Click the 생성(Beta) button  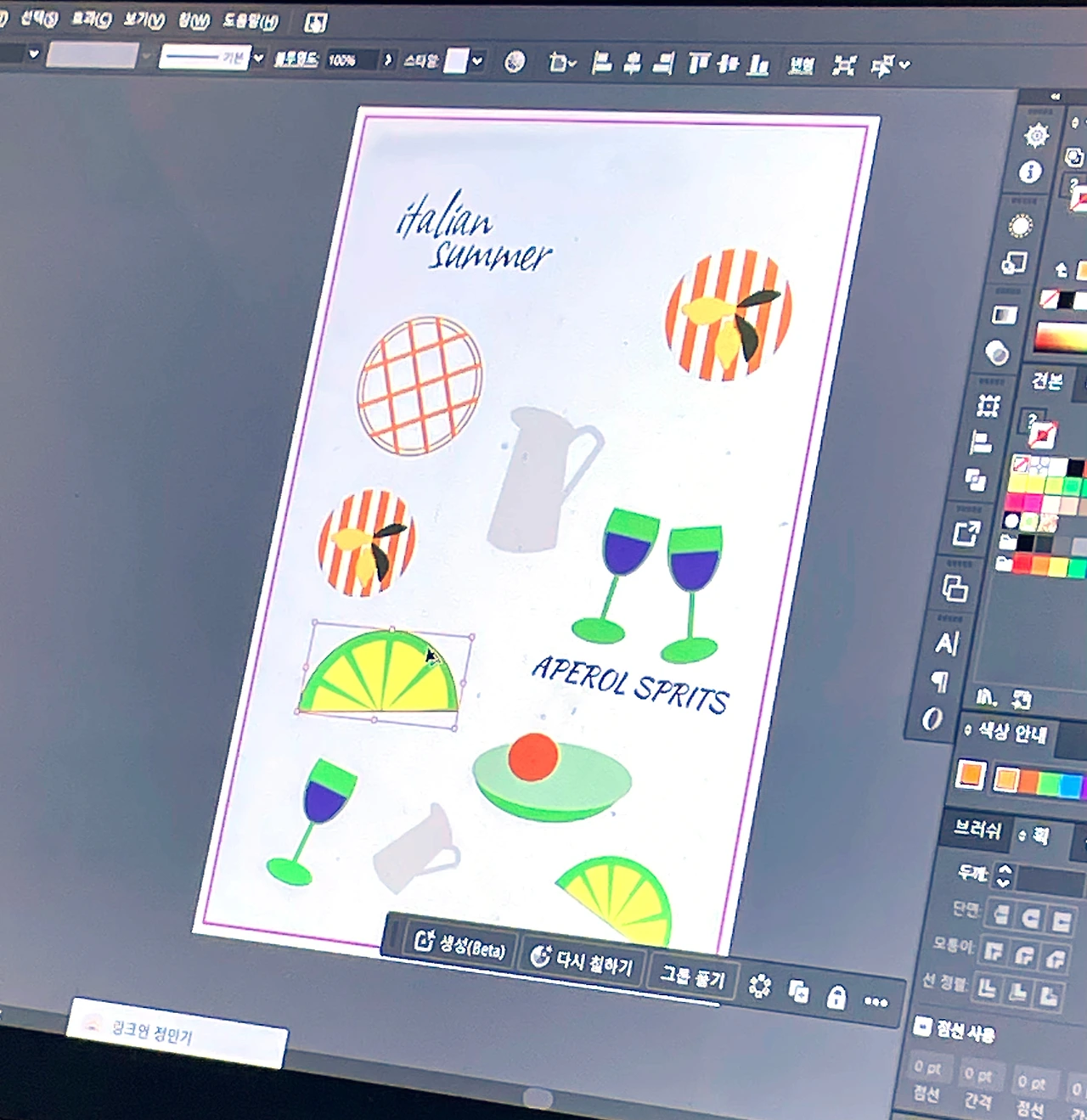tap(459, 945)
